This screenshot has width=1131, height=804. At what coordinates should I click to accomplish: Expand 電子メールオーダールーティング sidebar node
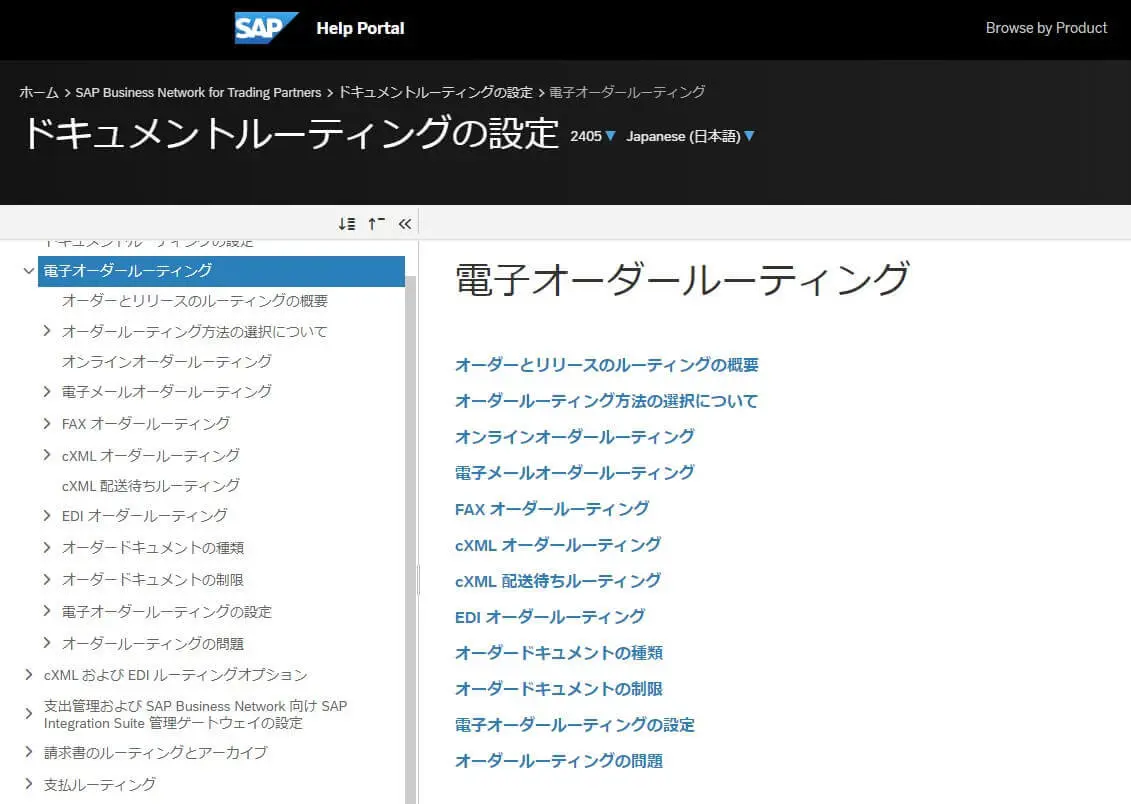[47, 392]
